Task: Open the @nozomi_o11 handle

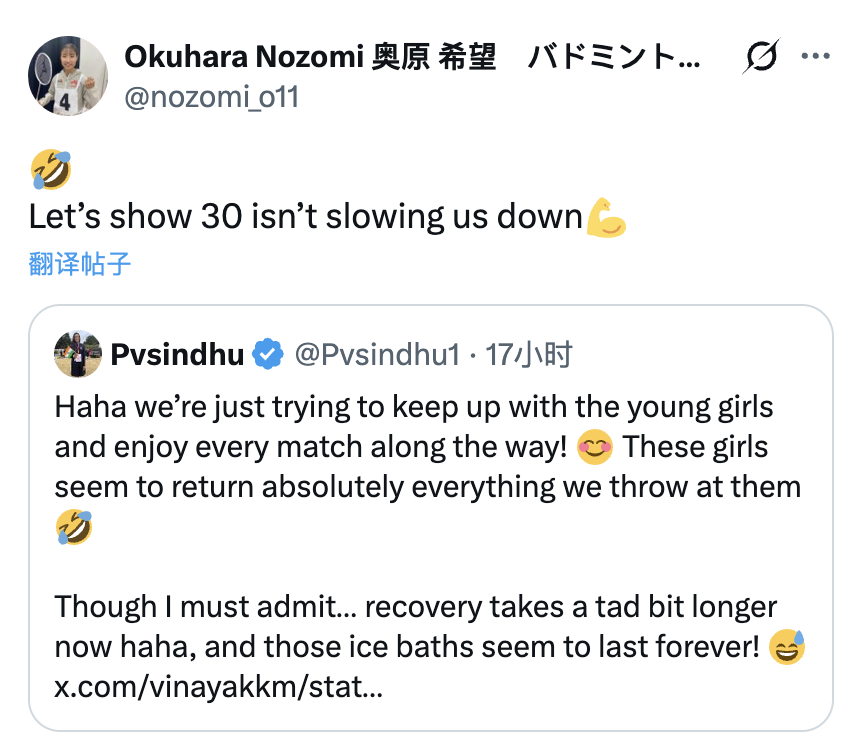Action: tap(211, 98)
